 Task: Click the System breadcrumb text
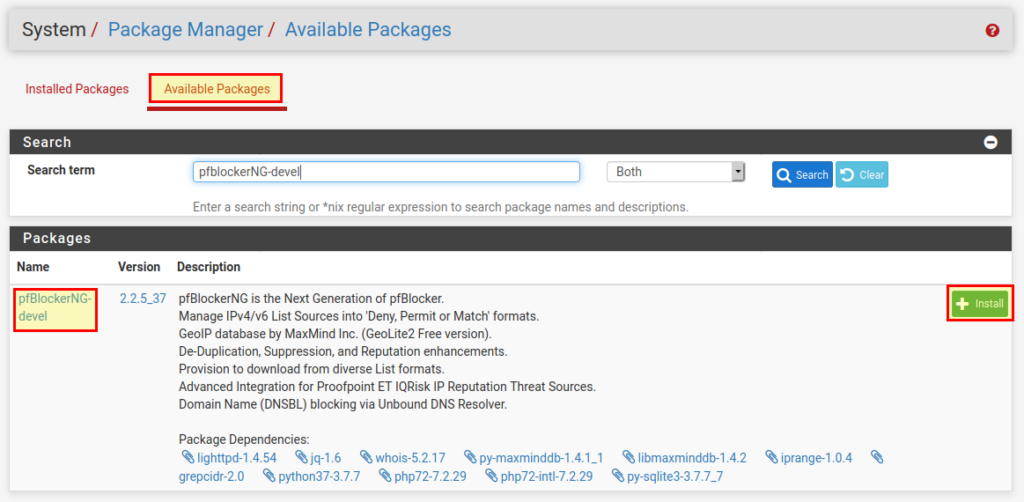tap(54, 29)
